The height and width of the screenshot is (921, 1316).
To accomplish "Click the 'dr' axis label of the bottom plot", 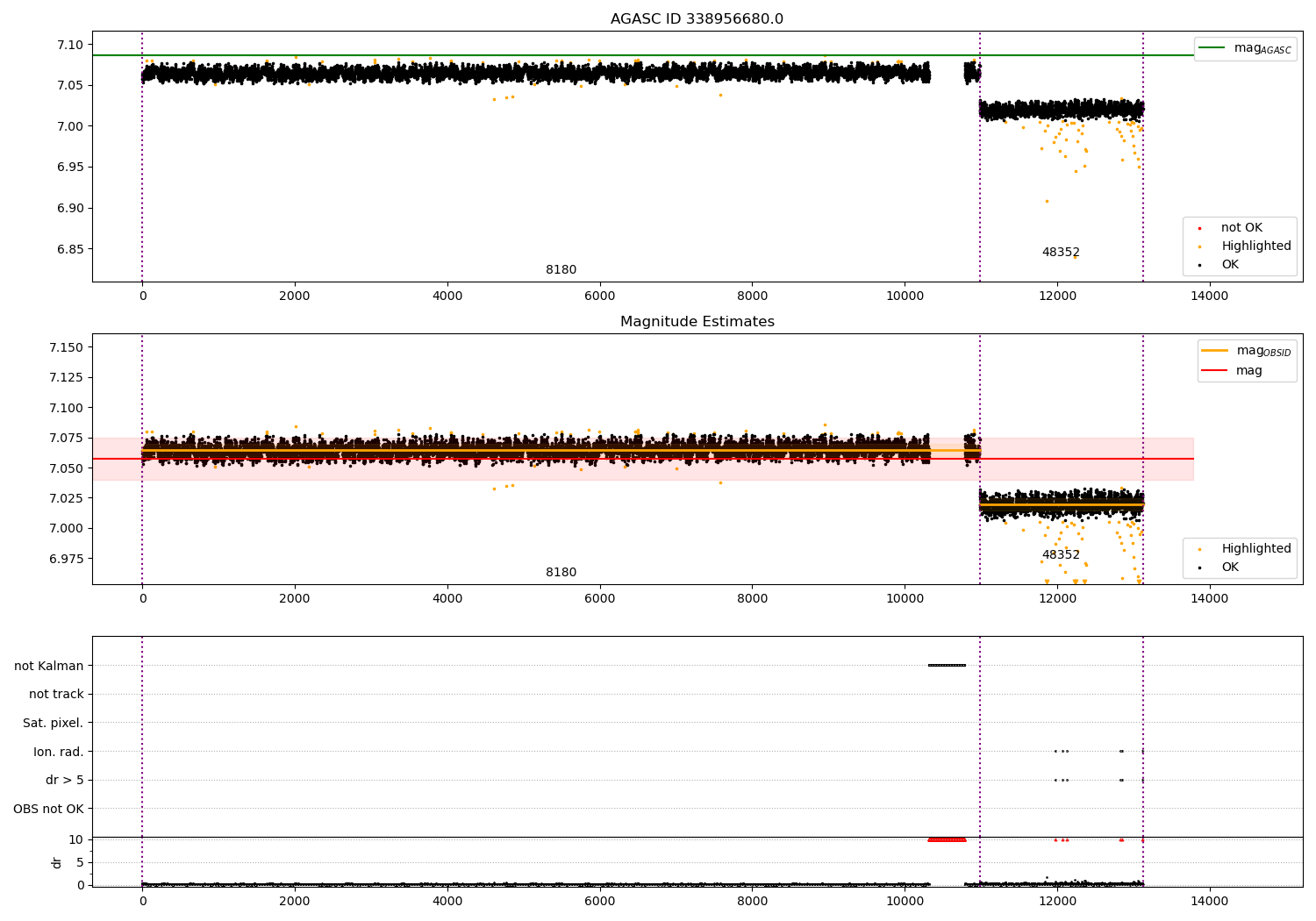I will [x=56, y=862].
